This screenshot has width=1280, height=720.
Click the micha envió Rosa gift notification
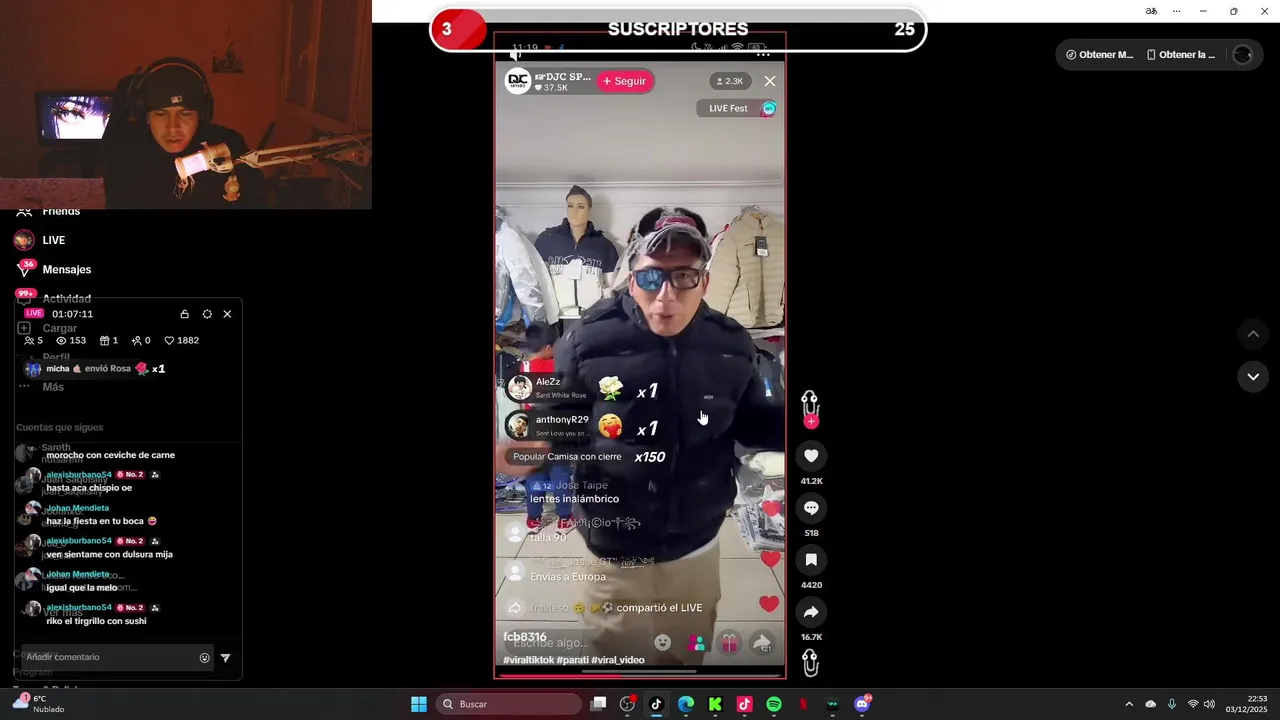coord(96,369)
